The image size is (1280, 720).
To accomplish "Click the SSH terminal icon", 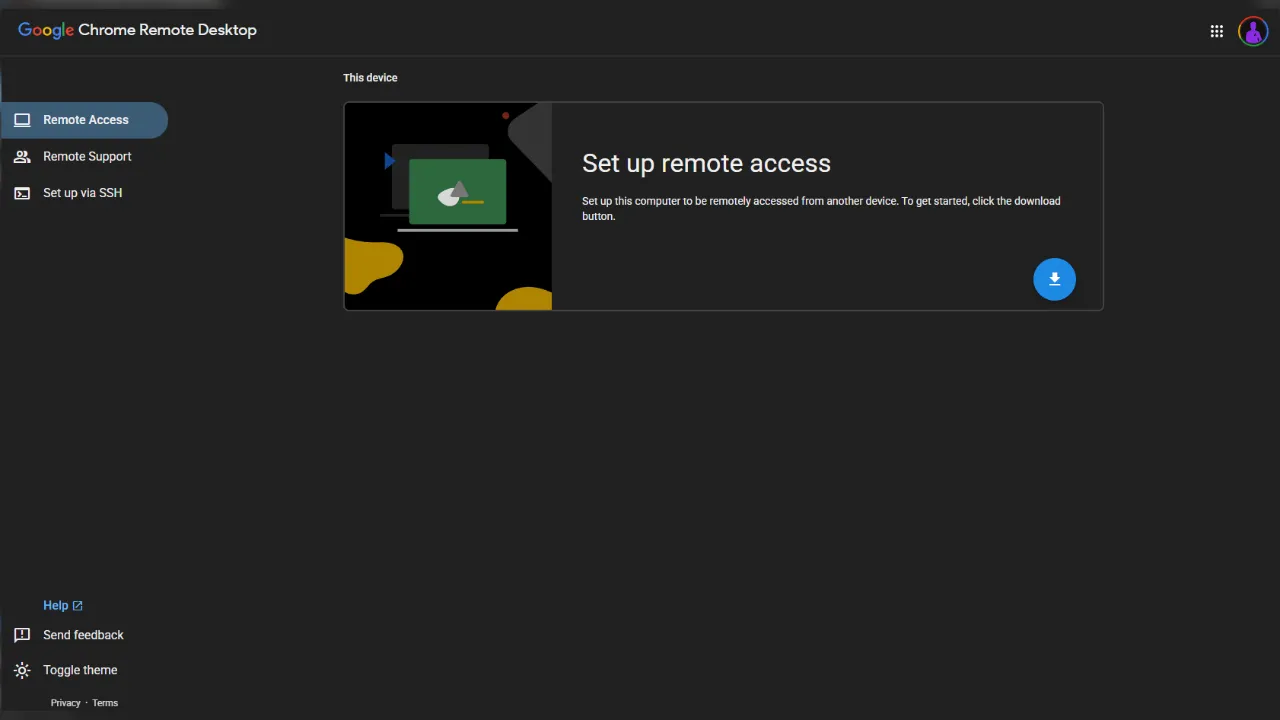I will [x=22, y=193].
